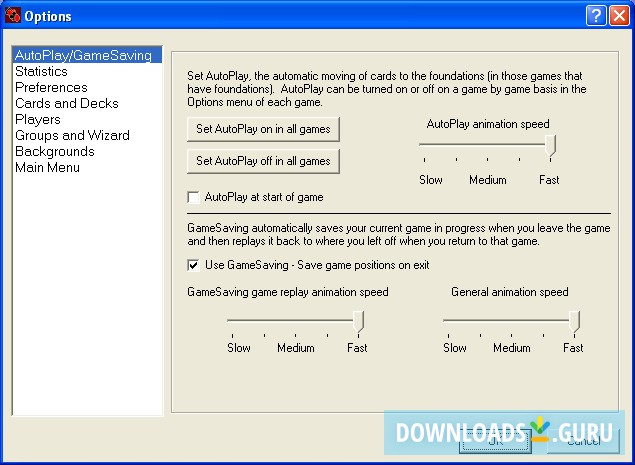635x465 pixels.
Task: Click Slow under AutoPlay animation speed
Action: click(x=430, y=180)
